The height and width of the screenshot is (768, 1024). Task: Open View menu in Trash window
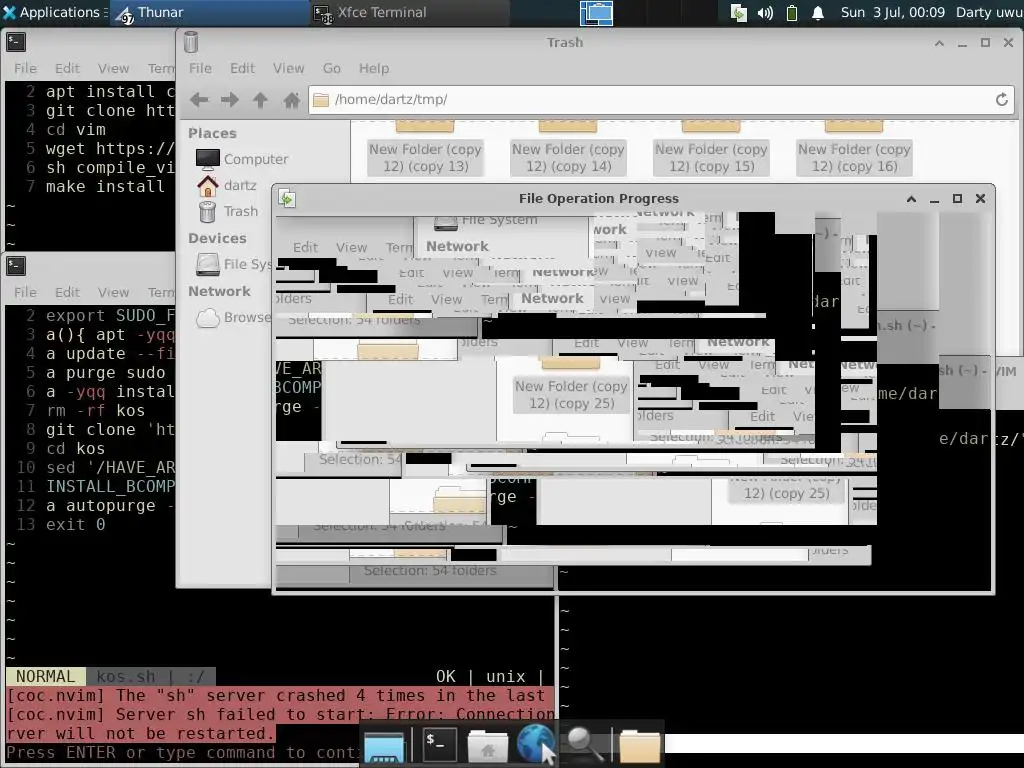289,69
